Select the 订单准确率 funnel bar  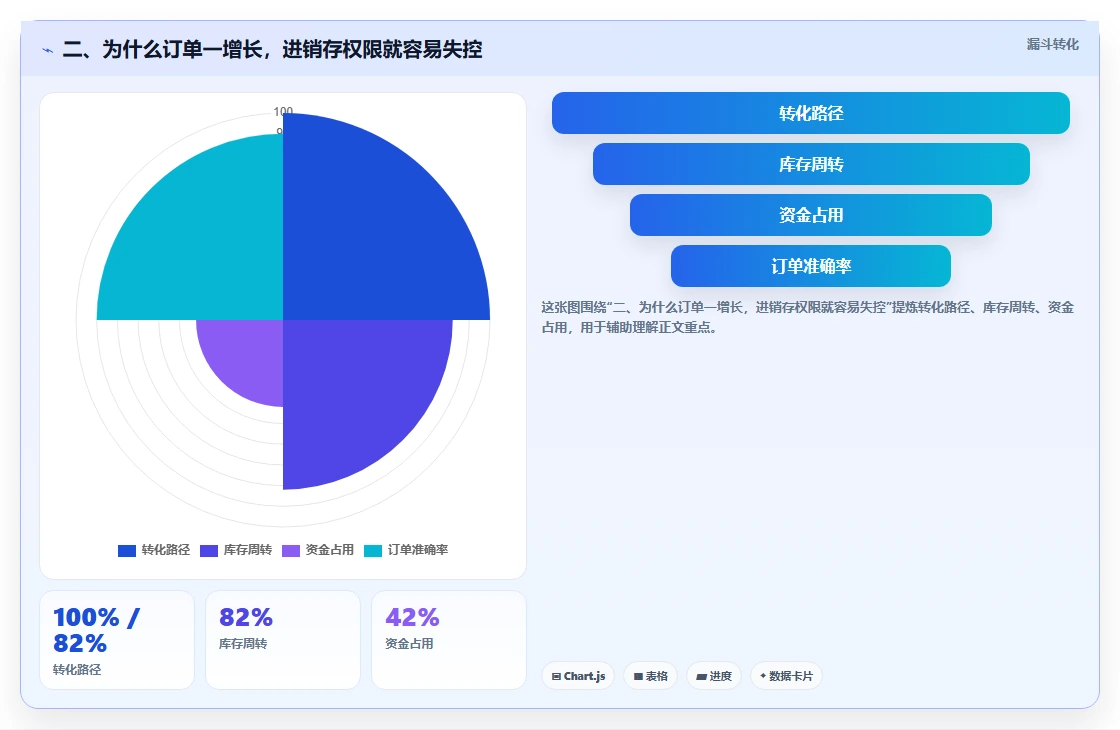tap(811, 266)
